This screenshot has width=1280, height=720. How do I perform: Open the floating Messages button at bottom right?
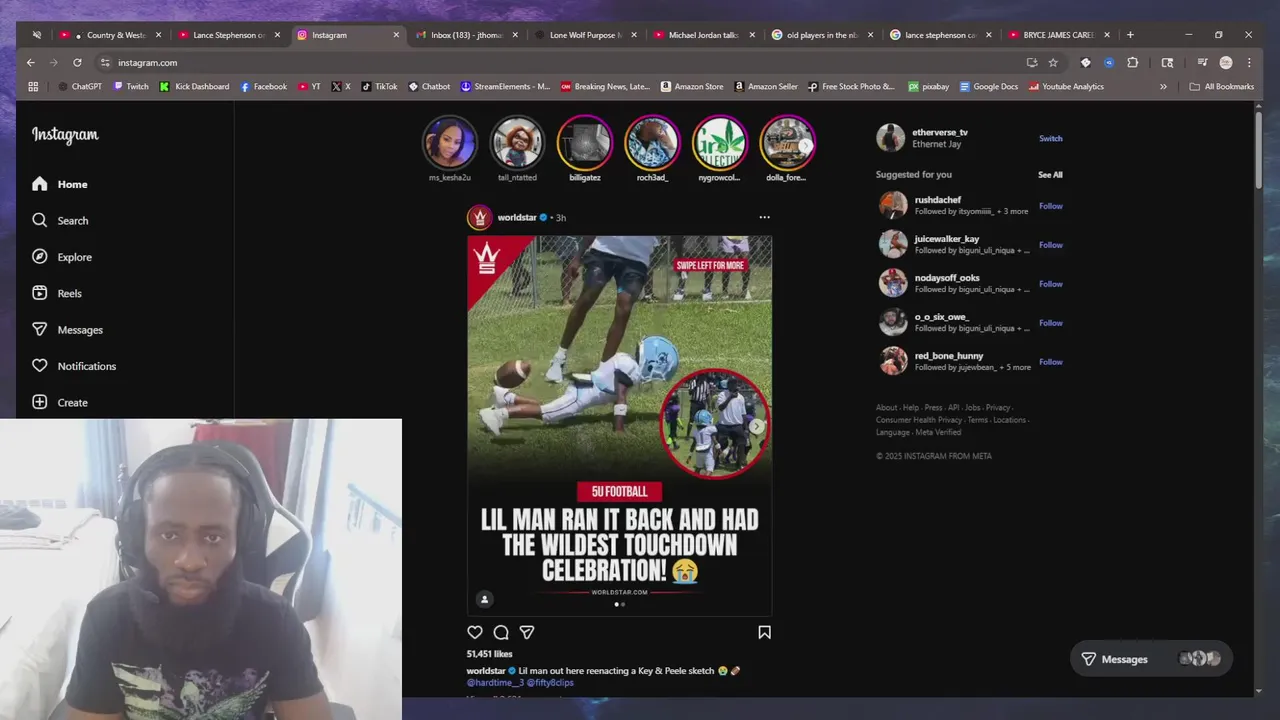[1151, 659]
